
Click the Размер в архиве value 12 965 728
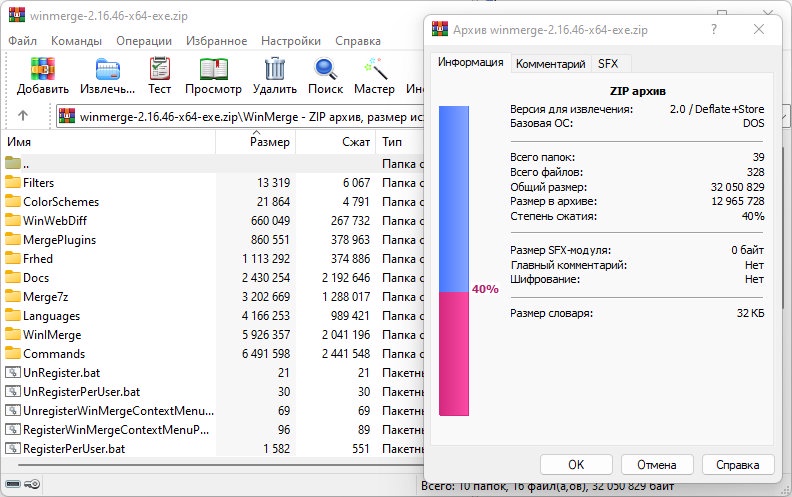pyautogui.click(x=737, y=201)
